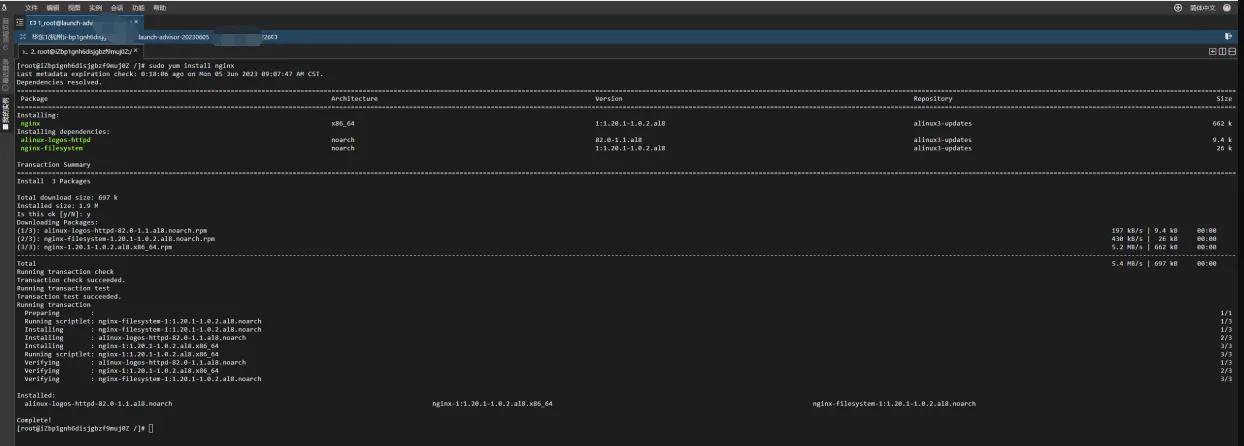Screen dimensions: 1244x446
Task: Click the 'sudo yum install nginx' command text
Action: [x=193, y=65]
